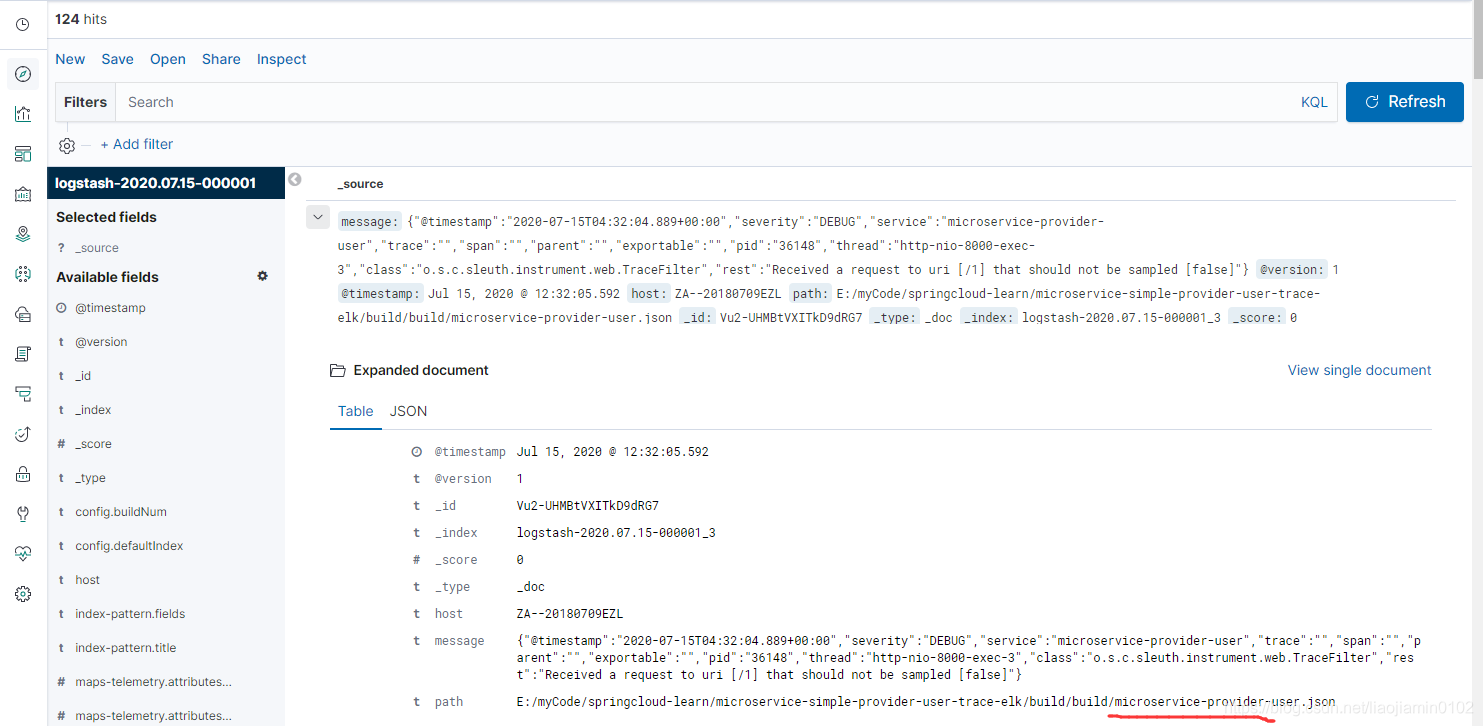Open View single document link

(x=1359, y=370)
